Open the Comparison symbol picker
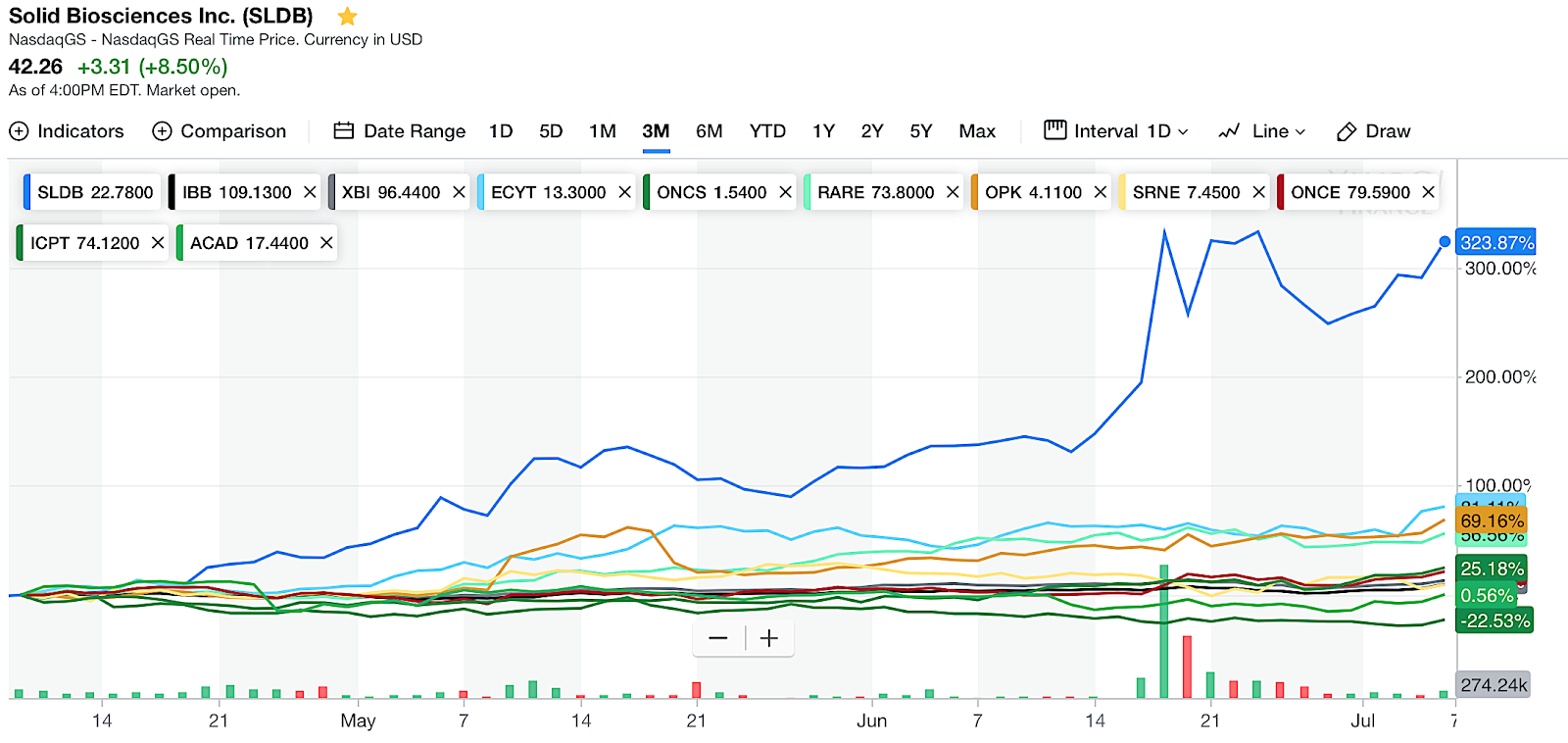The image size is (1568, 743). [220, 131]
